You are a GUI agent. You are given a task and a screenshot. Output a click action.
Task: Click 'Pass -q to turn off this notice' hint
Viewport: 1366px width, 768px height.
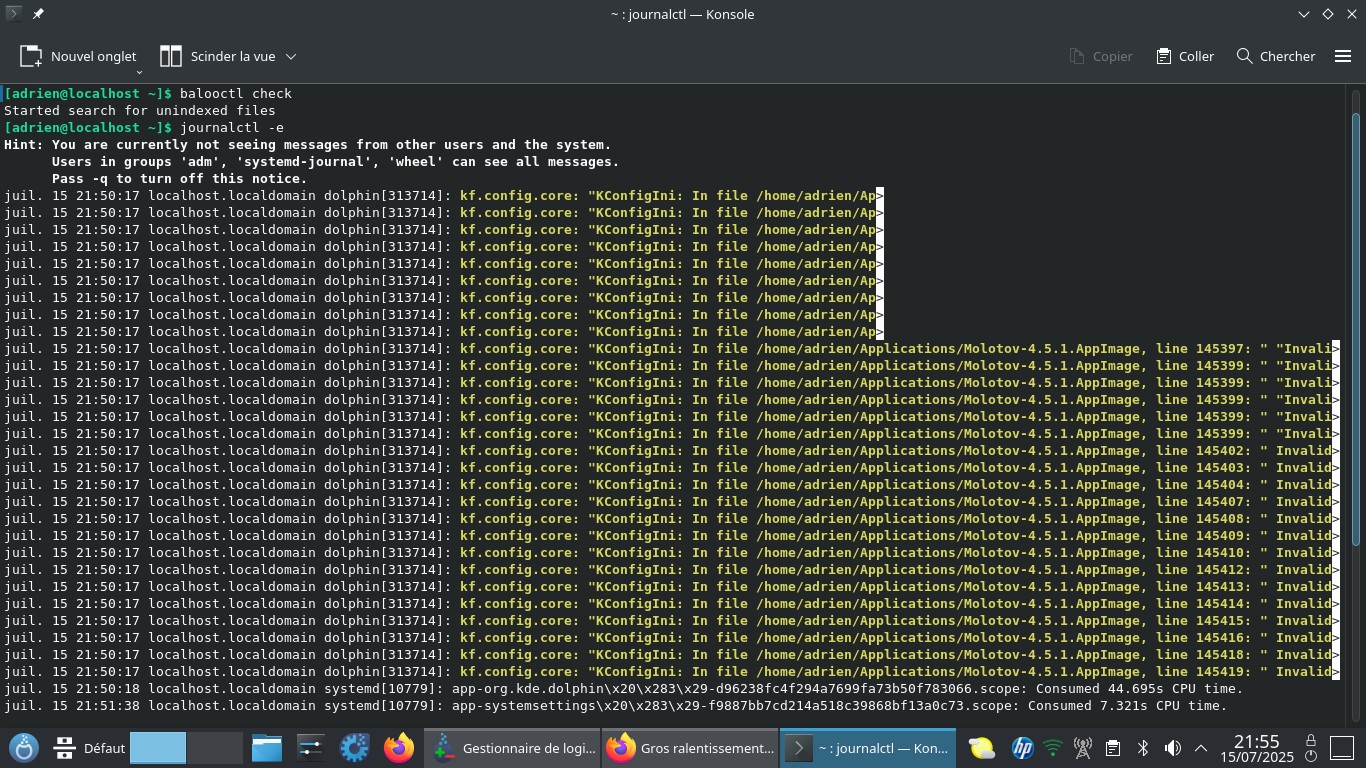(180, 178)
